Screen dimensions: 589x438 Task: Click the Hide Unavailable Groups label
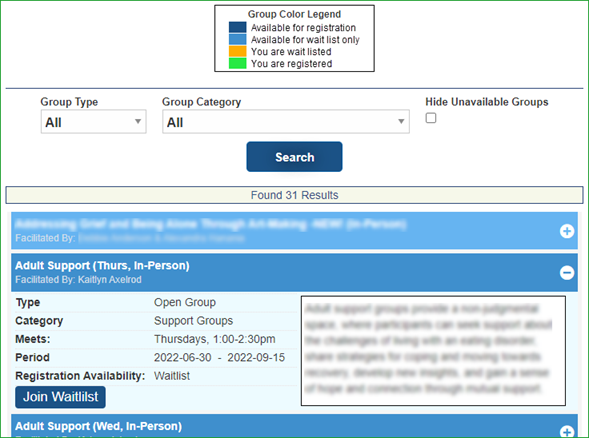click(x=487, y=102)
